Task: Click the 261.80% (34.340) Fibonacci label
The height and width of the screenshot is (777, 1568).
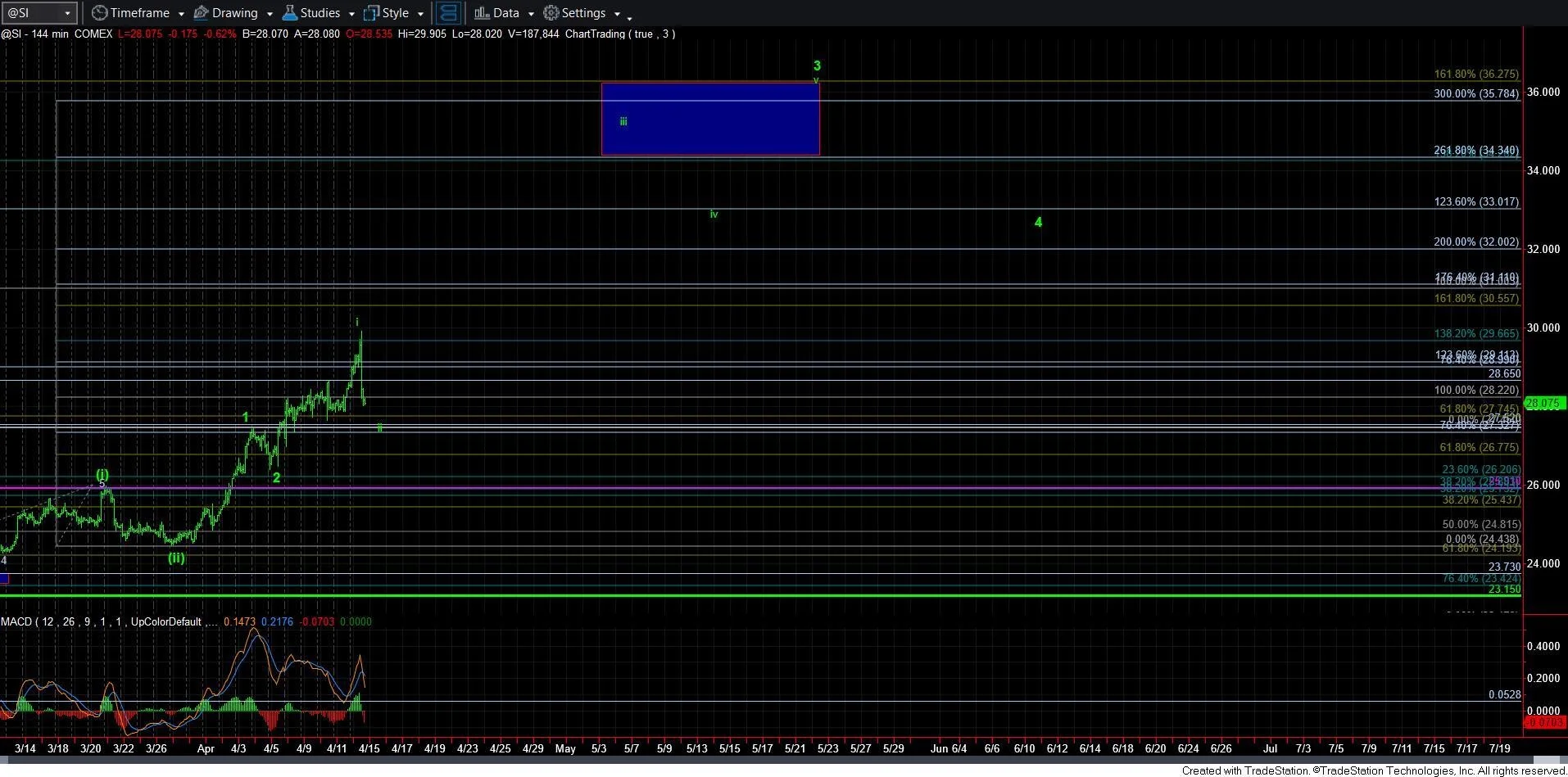Action: (x=1476, y=151)
